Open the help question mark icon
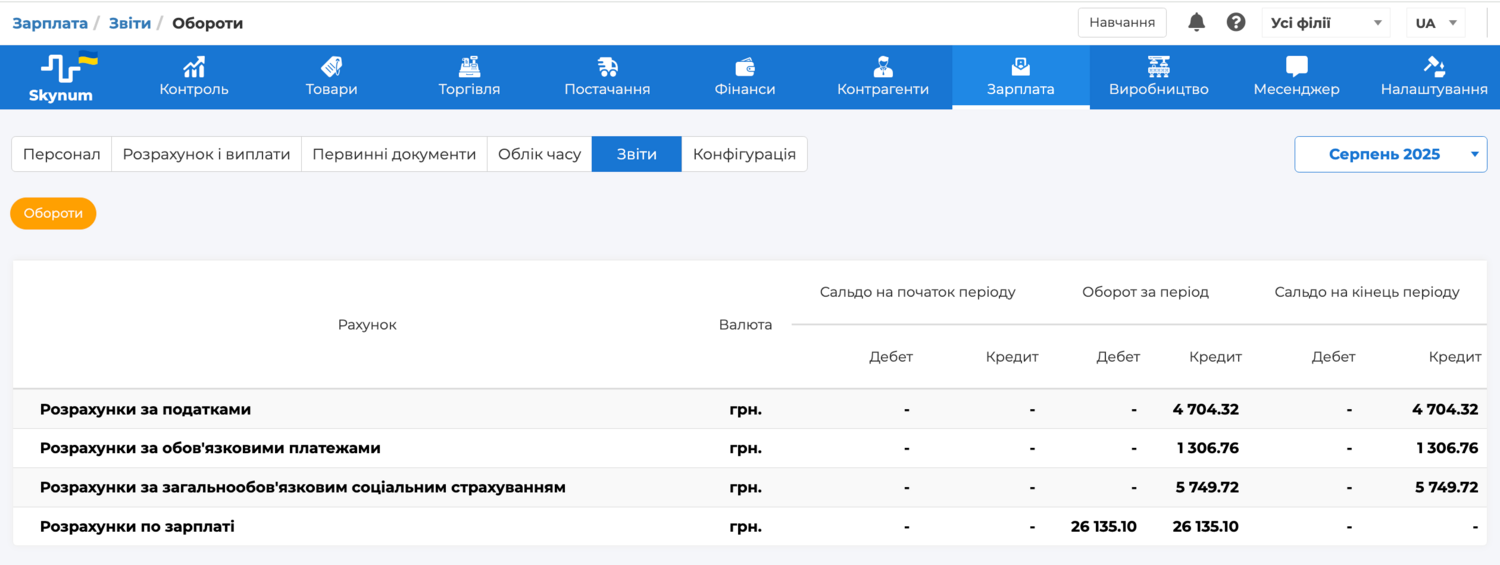 [1236, 22]
